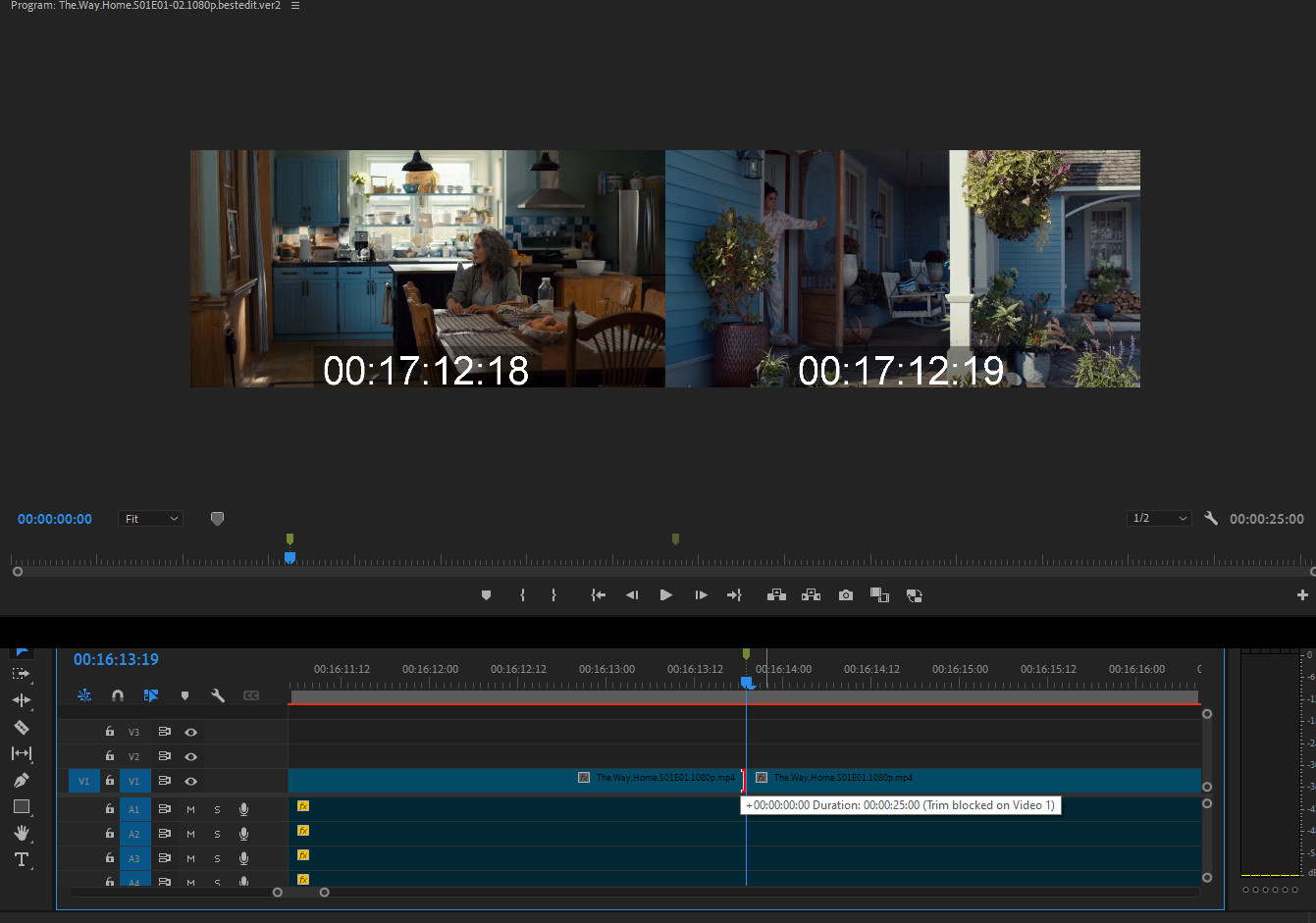1316x923 pixels.
Task: Select the Track Select Forward tool
Action: coord(21,674)
